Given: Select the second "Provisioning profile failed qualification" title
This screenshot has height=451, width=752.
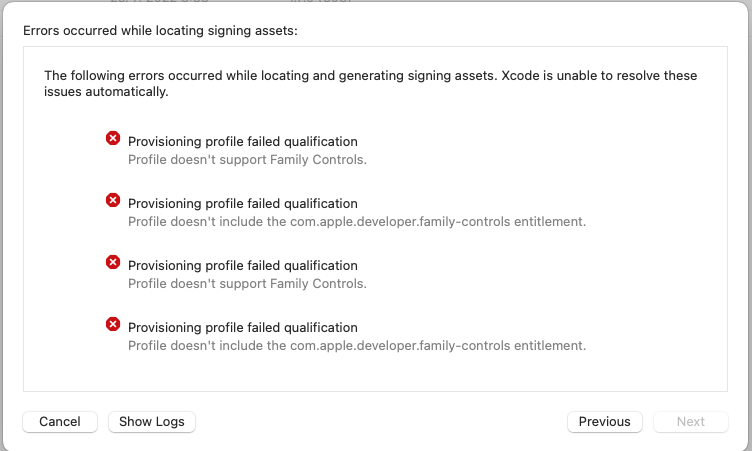Looking at the screenshot, I should point(243,204).
